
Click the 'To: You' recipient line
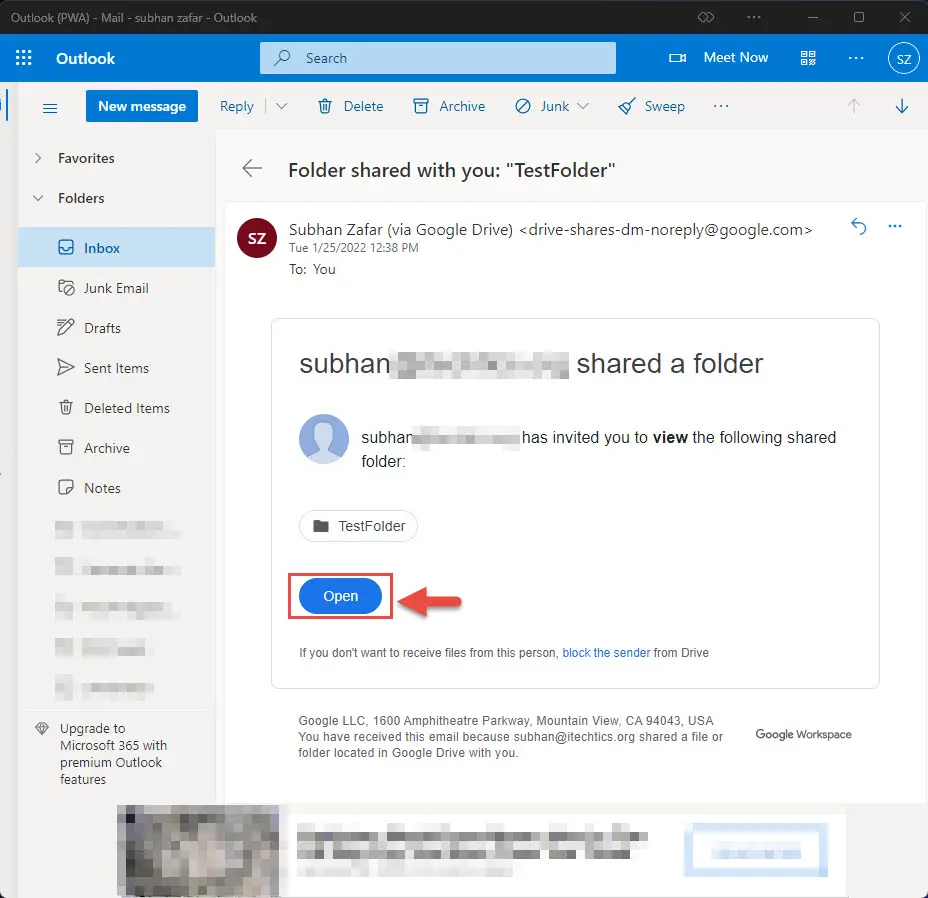(x=312, y=269)
